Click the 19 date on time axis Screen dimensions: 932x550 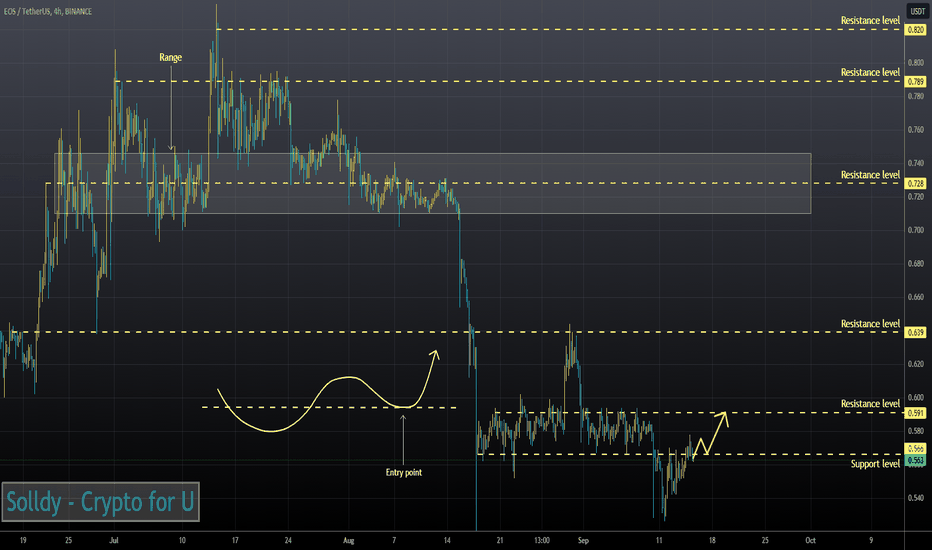click(23, 540)
